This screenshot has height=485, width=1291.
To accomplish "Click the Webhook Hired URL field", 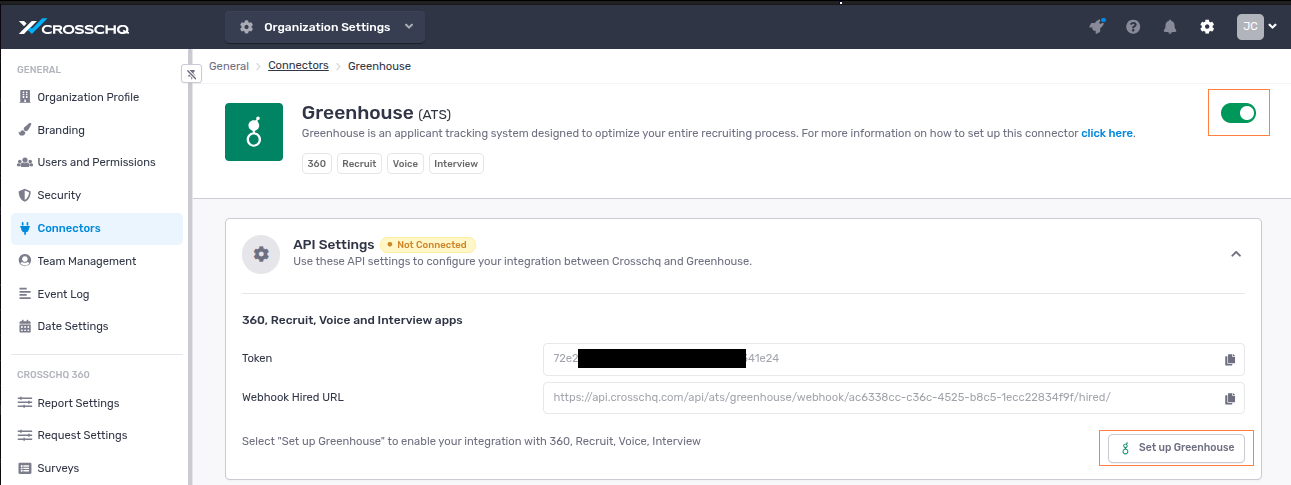I will (894, 397).
